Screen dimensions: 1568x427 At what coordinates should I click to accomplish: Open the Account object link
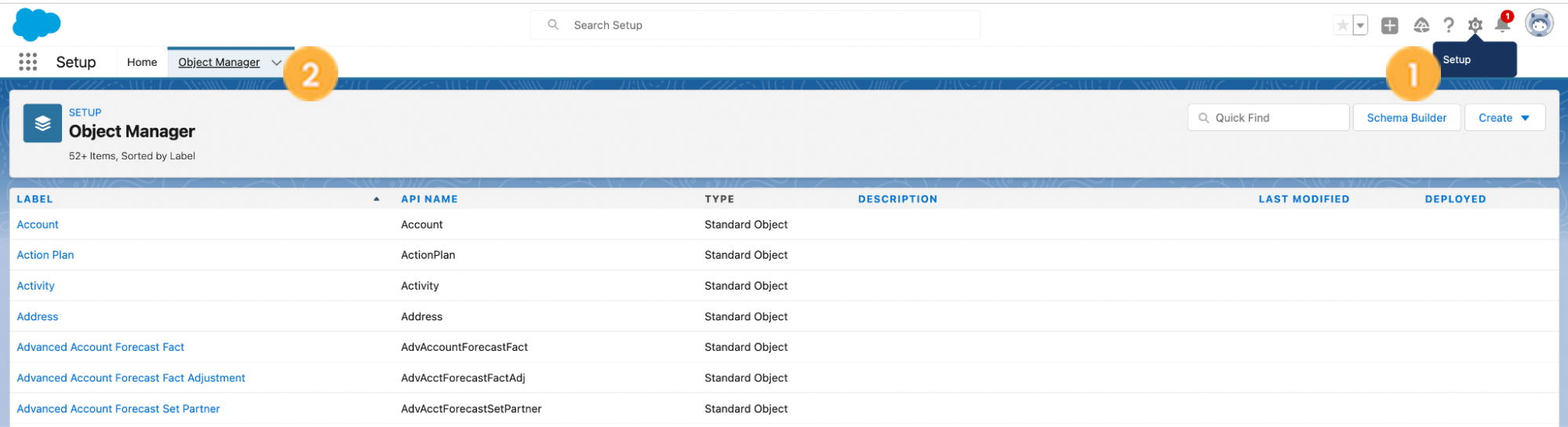pyautogui.click(x=38, y=224)
